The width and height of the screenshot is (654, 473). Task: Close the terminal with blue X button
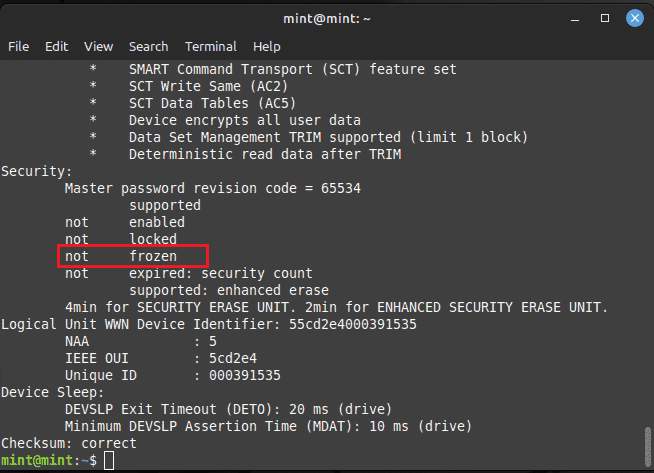pos(634,18)
